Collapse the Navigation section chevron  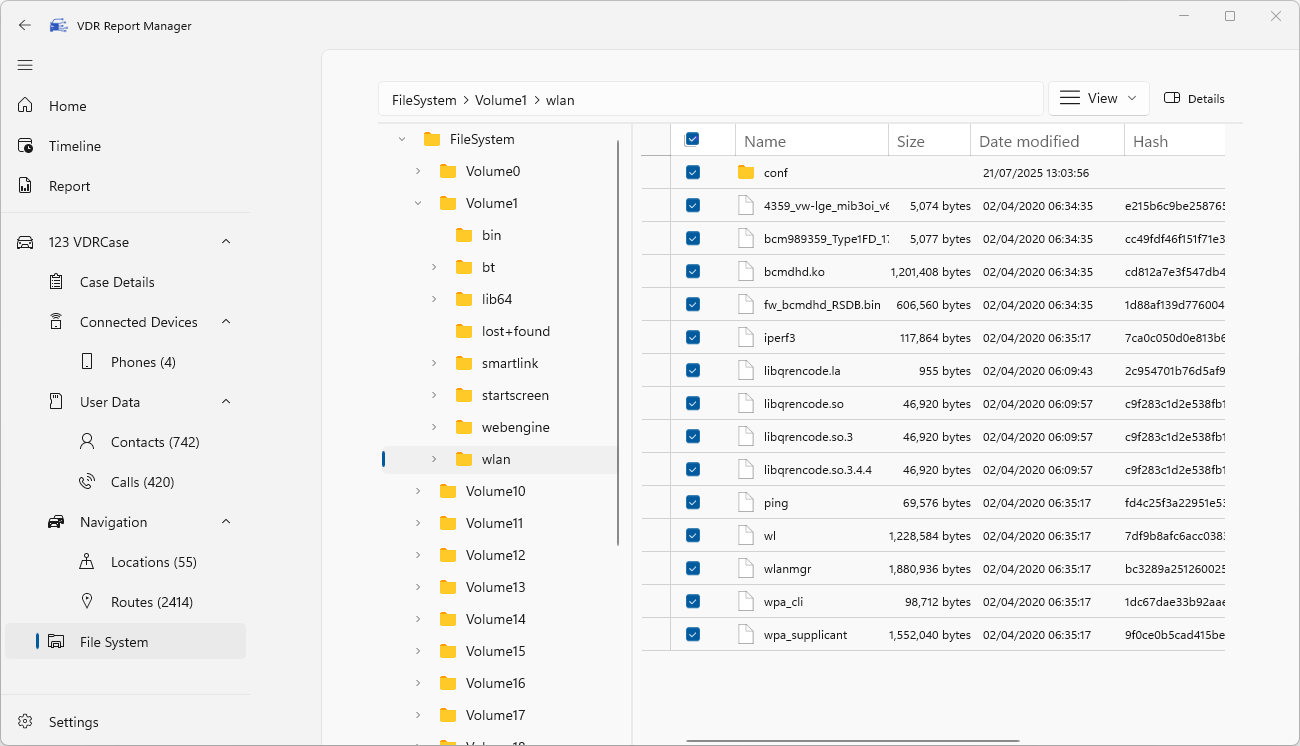226,522
